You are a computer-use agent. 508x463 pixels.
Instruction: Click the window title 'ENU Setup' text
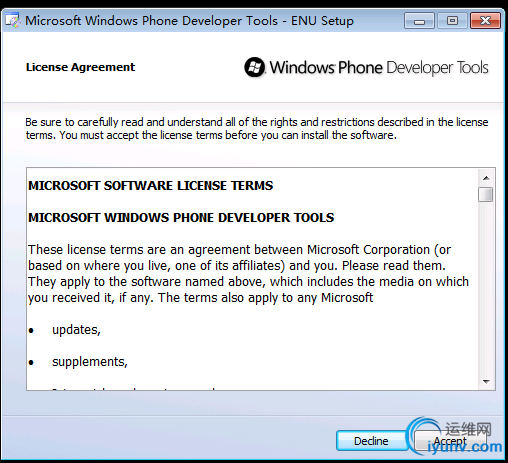click(322, 21)
